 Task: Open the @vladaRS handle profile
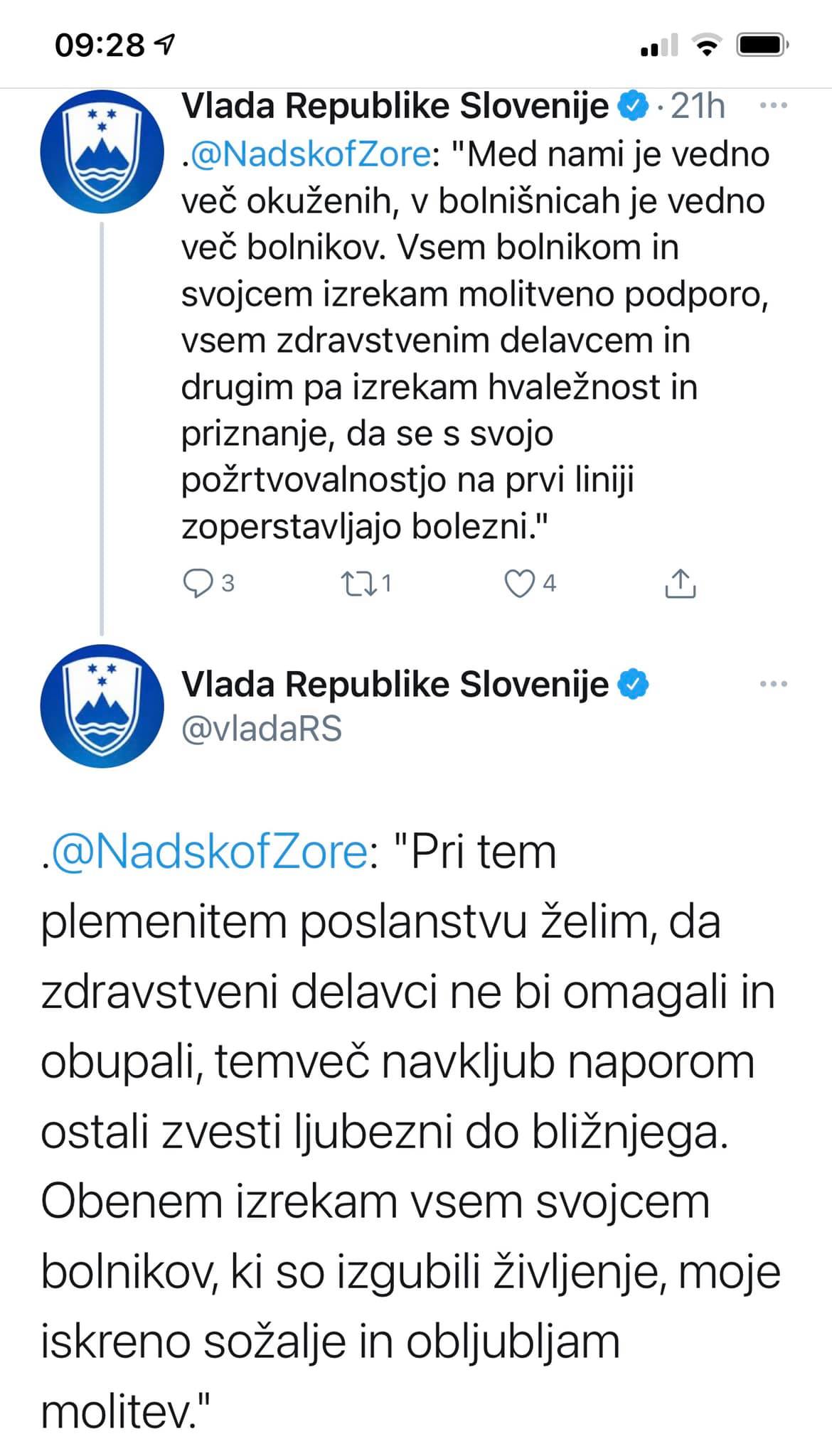(x=262, y=729)
